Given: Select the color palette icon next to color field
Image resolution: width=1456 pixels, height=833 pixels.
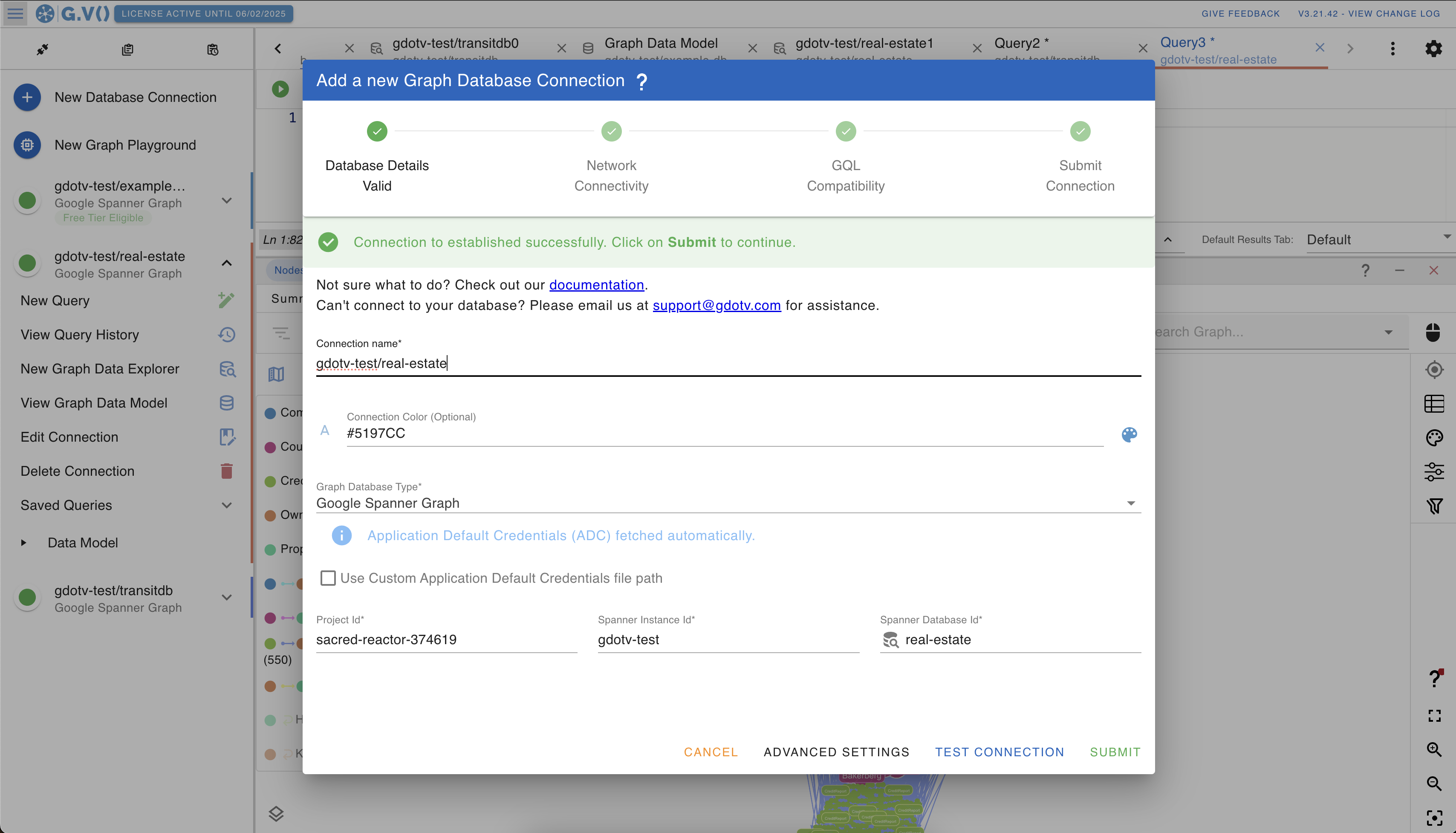Looking at the screenshot, I should click(x=1130, y=433).
